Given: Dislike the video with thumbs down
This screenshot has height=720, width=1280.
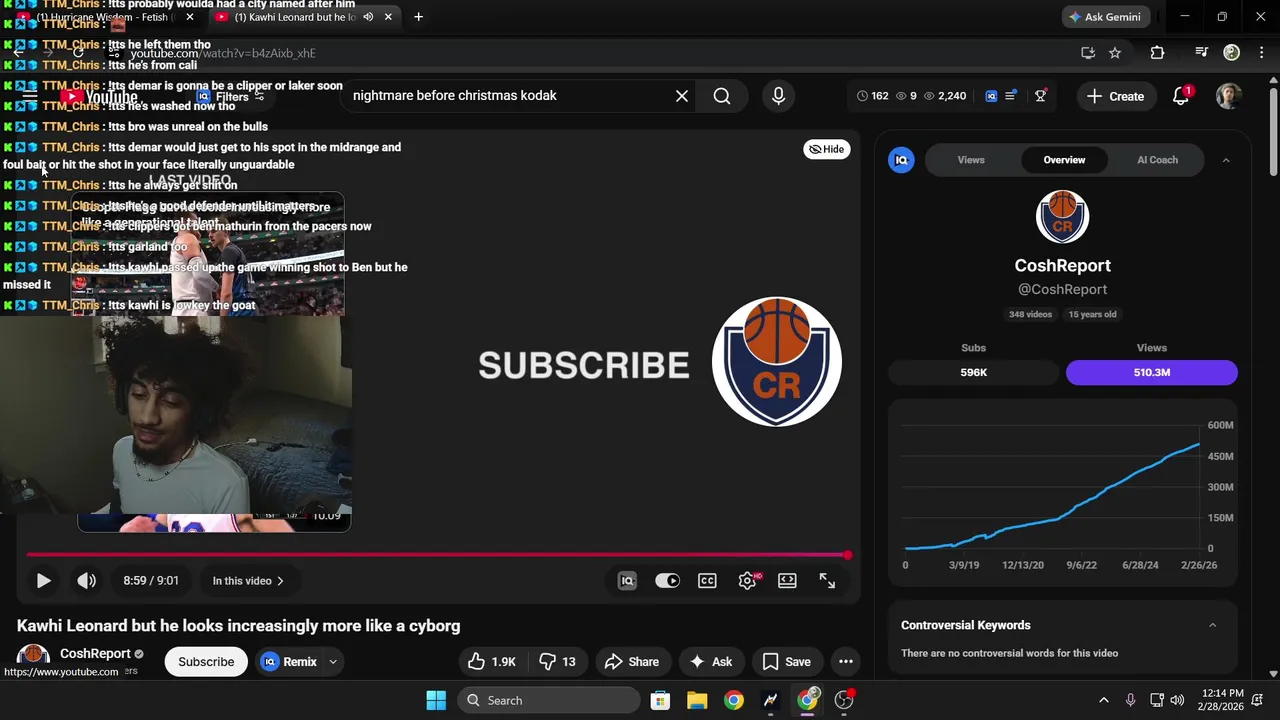Looking at the screenshot, I should click(x=557, y=661).
